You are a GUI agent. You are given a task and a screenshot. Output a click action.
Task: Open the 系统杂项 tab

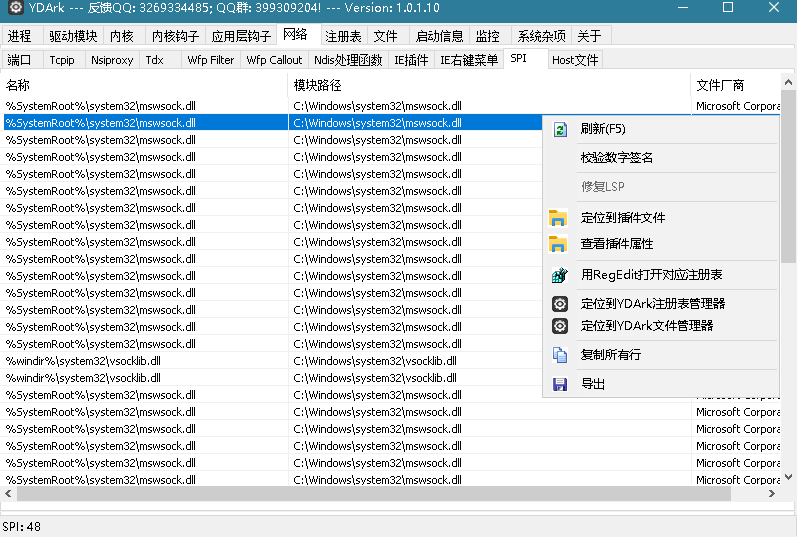pyautogui.click(x=541, y=36)
